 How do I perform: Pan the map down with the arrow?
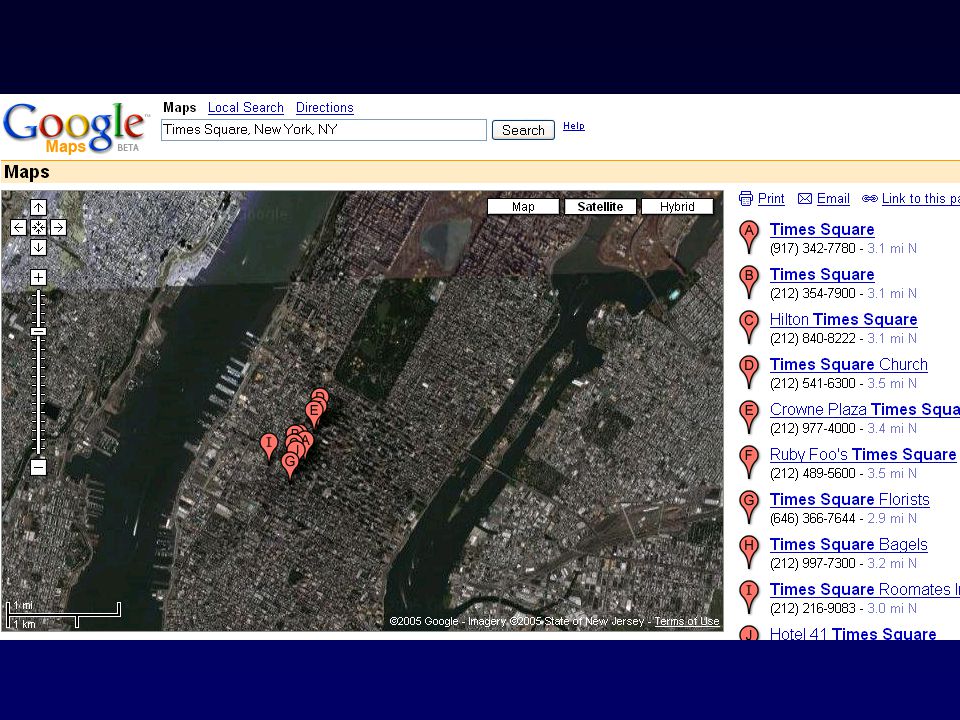38,248
